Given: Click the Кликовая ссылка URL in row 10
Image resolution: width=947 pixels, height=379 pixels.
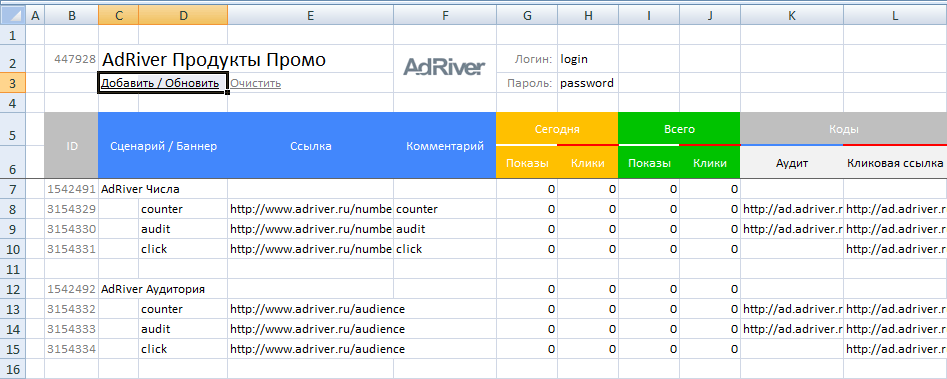Looking at the screenshot, I should [x=895, y=249].
